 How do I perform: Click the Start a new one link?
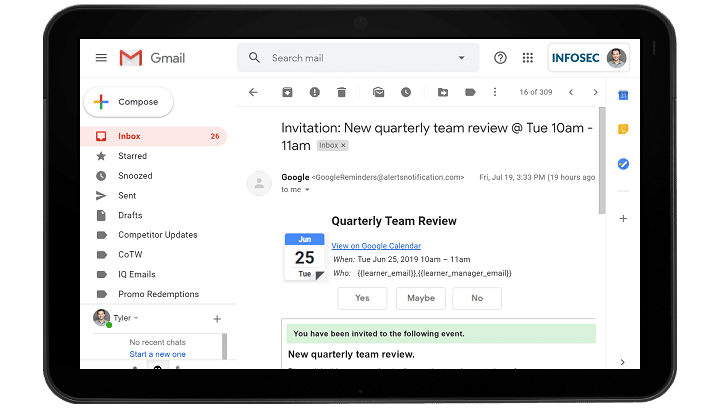click(x=158, y=354)
